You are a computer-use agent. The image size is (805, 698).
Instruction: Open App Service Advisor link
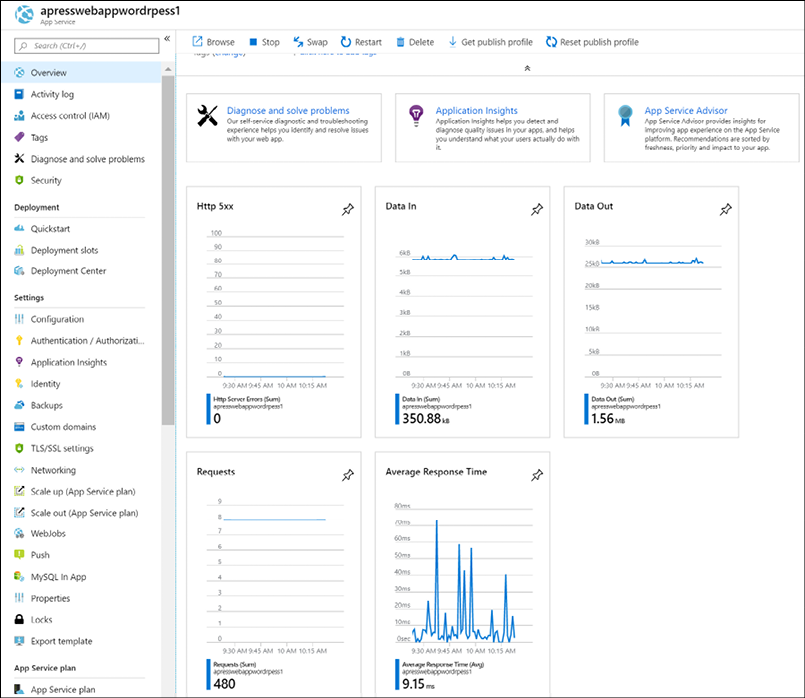(x=686, y=110)
